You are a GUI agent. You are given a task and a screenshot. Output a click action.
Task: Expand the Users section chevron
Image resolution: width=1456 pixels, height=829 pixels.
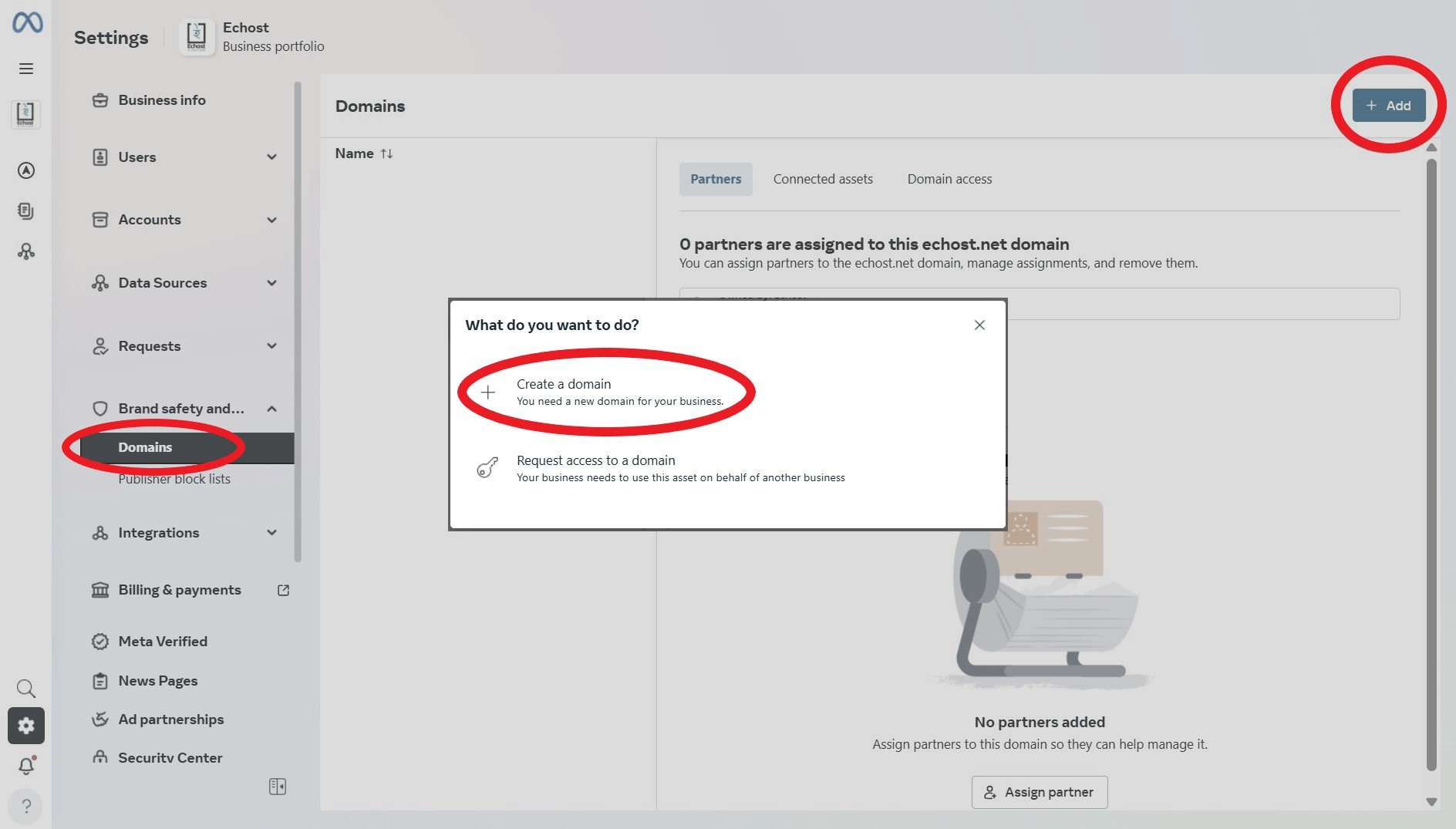(271, 157)
